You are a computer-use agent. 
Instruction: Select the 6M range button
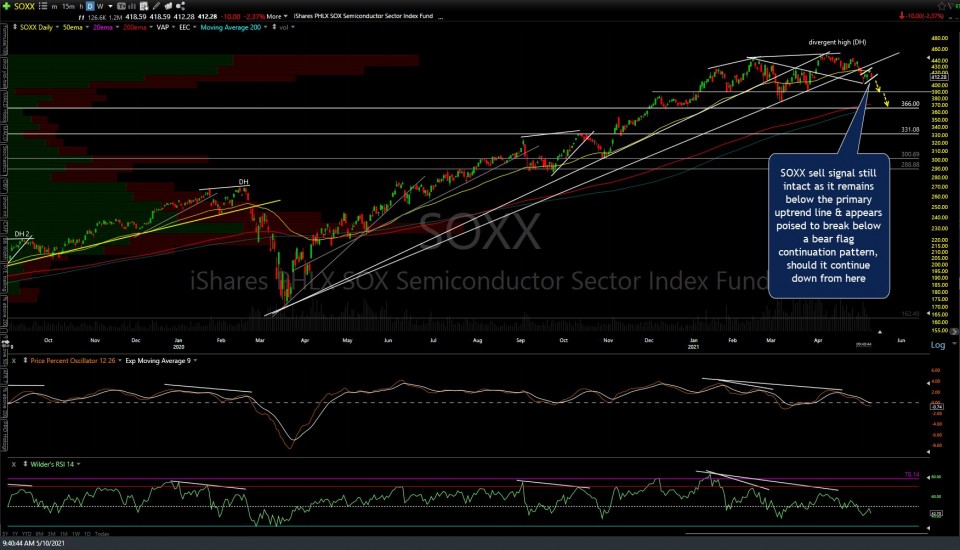point(40,534)
